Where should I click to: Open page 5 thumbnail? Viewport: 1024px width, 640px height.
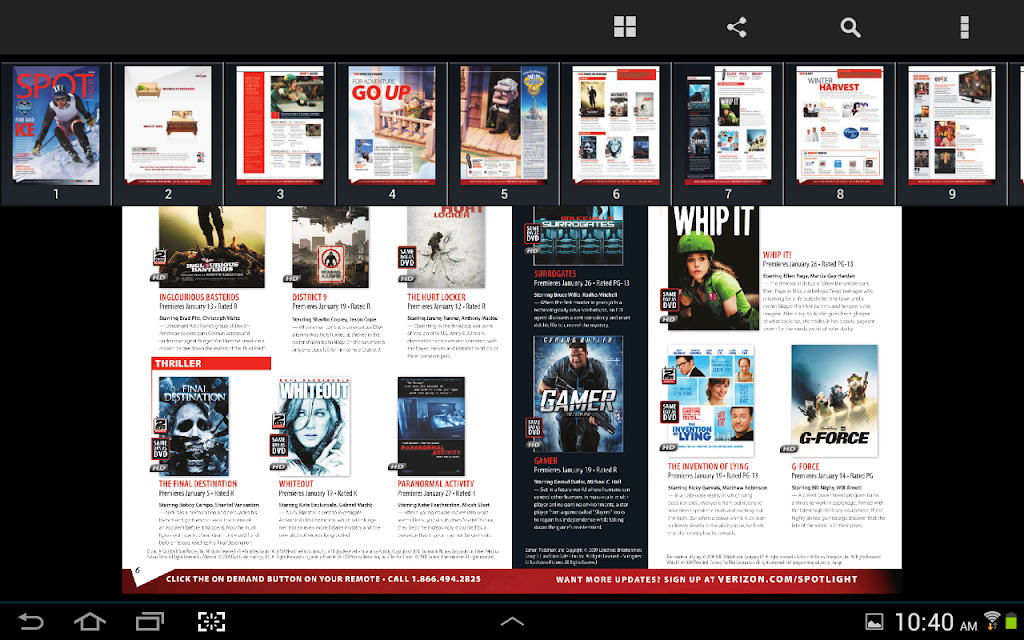(504, 125)
